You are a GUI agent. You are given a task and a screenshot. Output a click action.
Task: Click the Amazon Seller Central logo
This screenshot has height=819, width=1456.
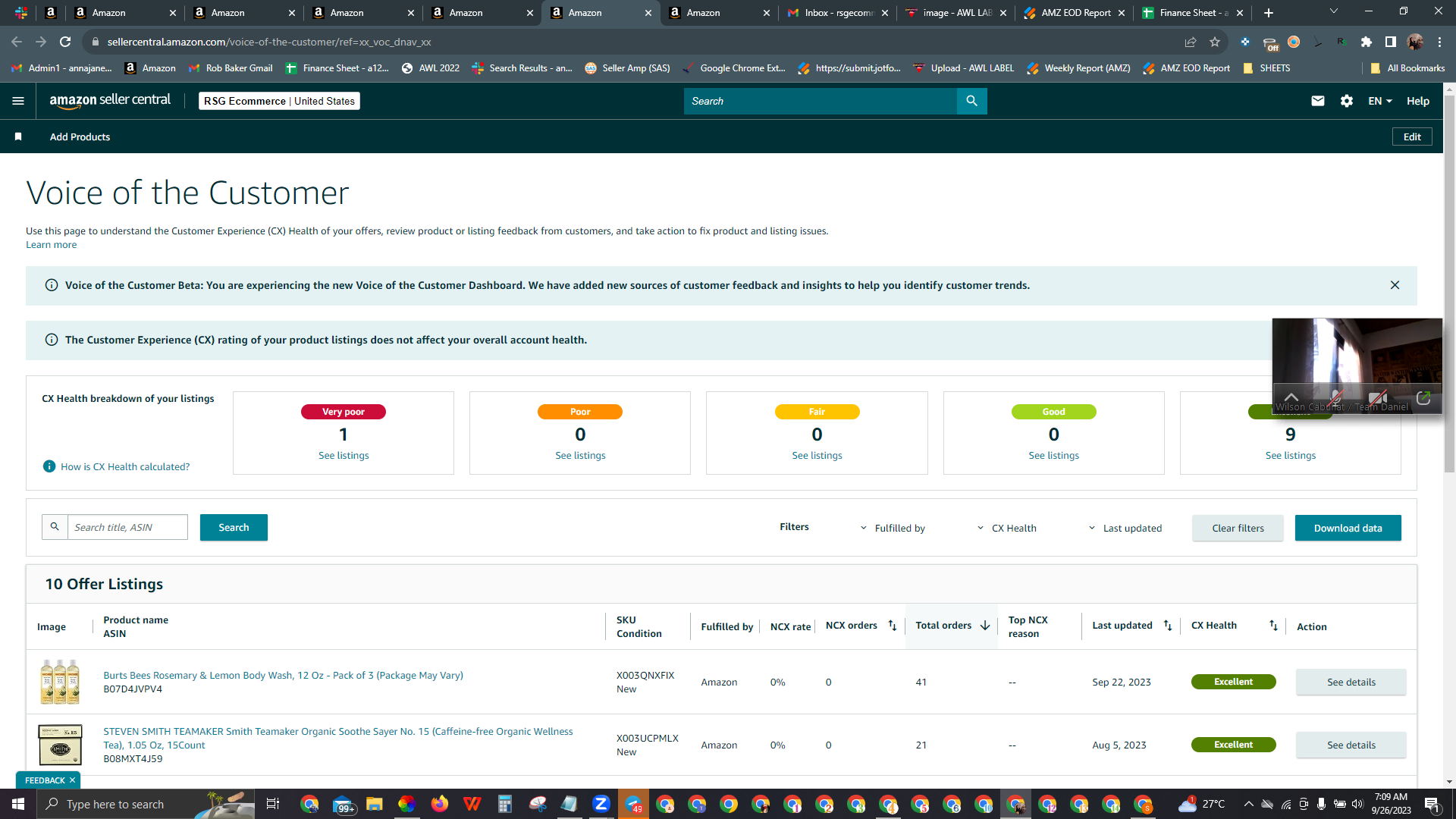coord(110,101)
